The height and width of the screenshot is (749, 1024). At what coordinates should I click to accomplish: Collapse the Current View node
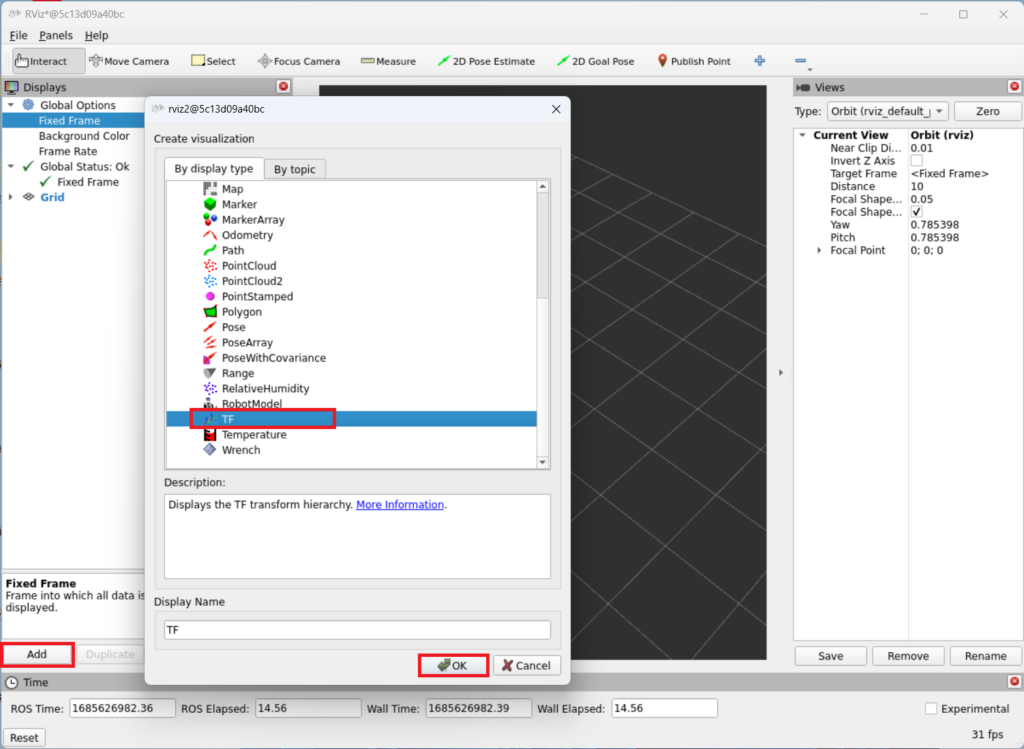click(x=803, y=135)
